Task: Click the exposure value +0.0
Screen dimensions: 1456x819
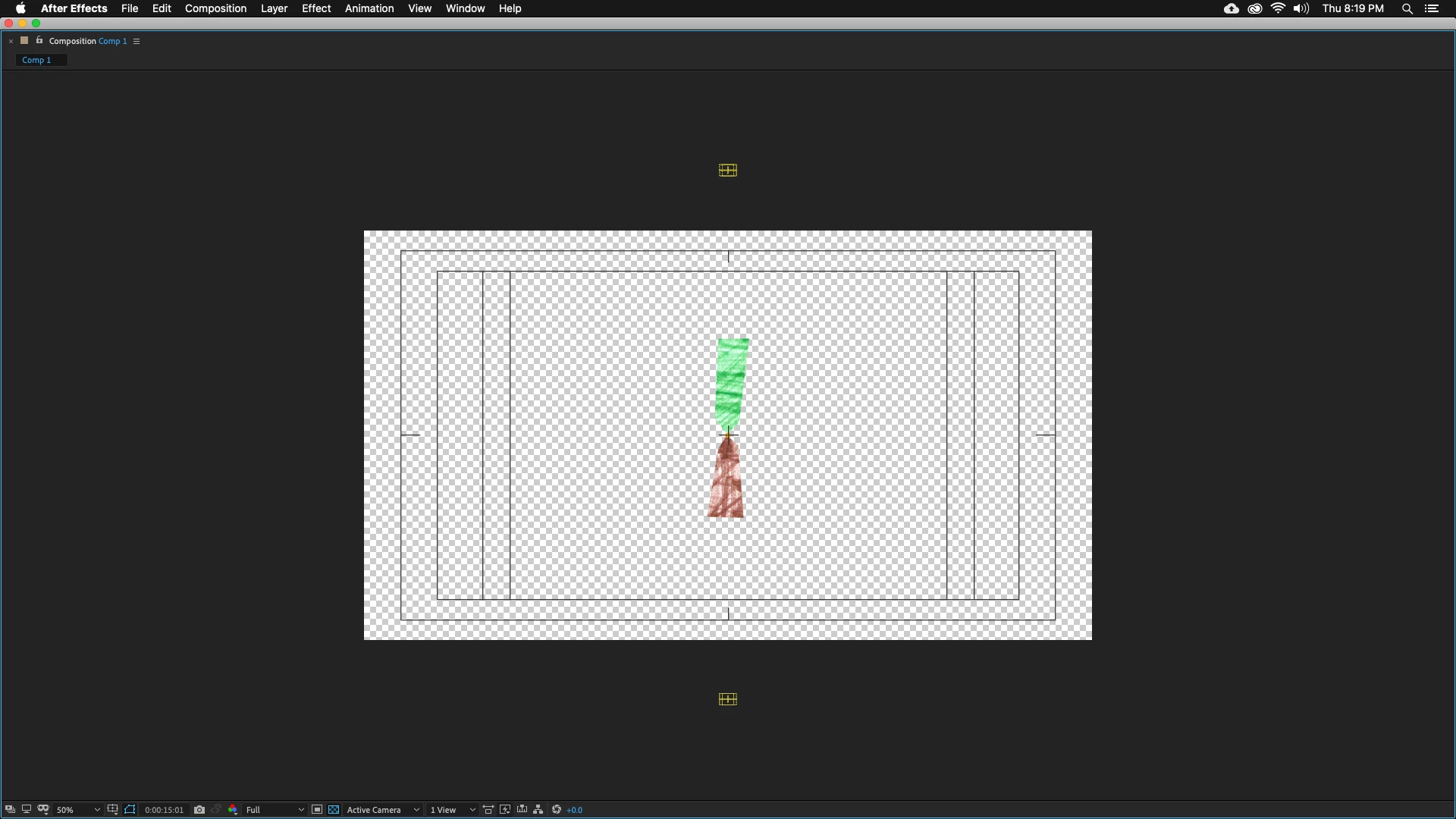Action: (575, 810)
